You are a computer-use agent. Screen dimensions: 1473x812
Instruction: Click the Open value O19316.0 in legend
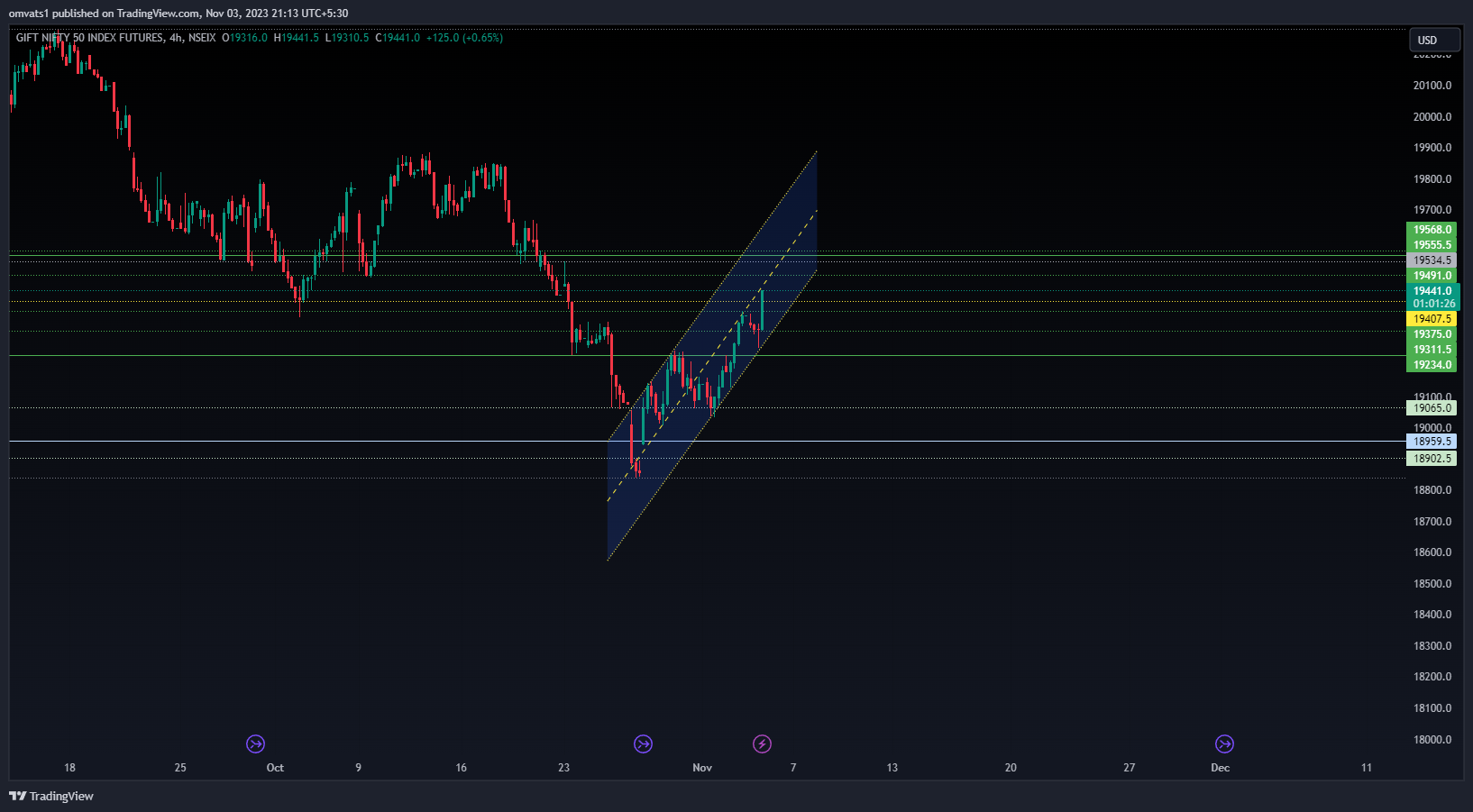[x=245, y=38]
